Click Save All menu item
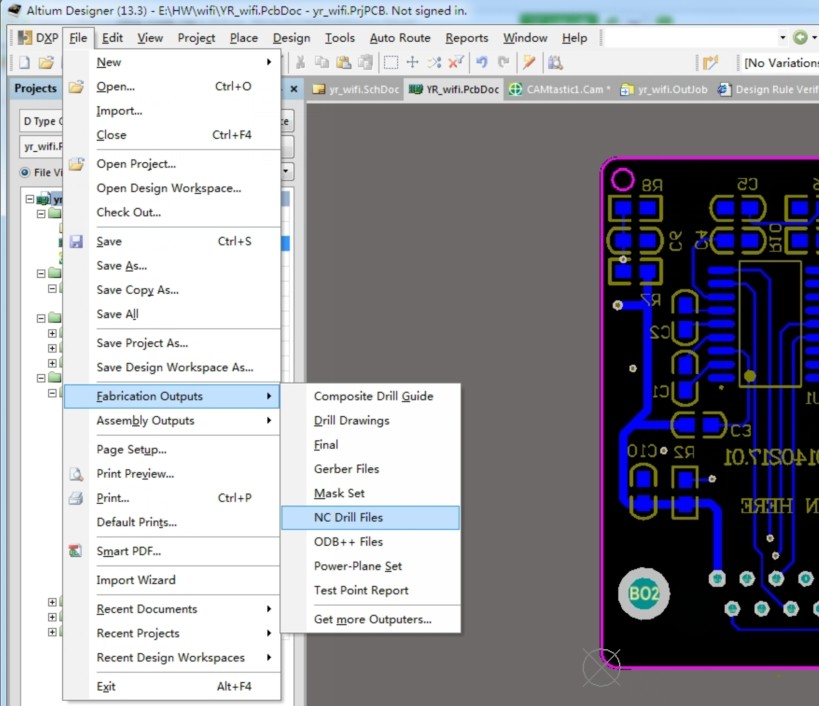This screenshot has width=819, height=706. point(171,314)
